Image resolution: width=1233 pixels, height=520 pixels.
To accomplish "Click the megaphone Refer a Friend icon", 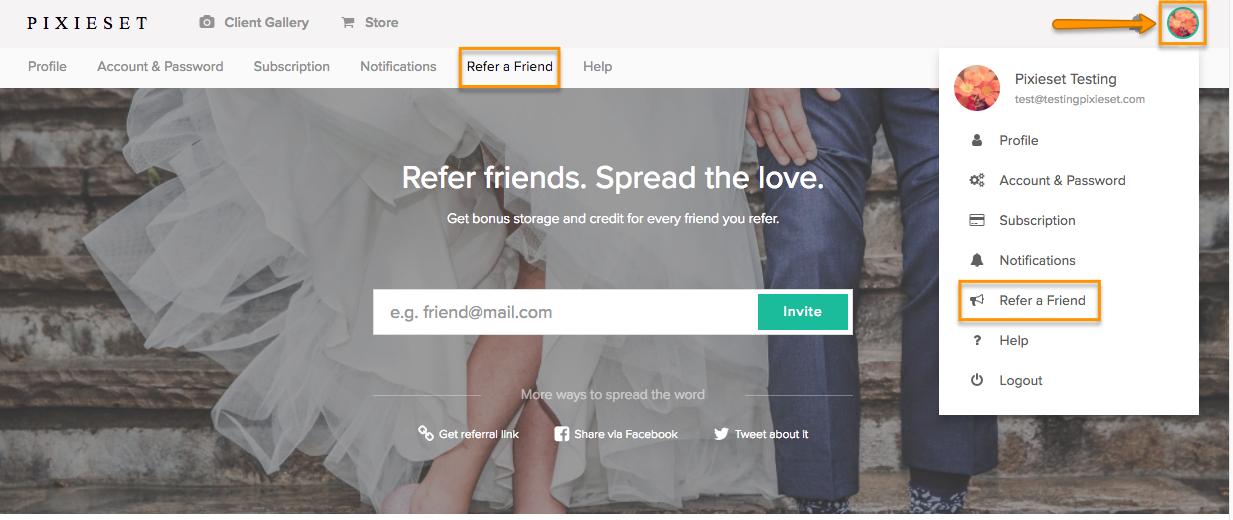I will [x=977, y=300].
